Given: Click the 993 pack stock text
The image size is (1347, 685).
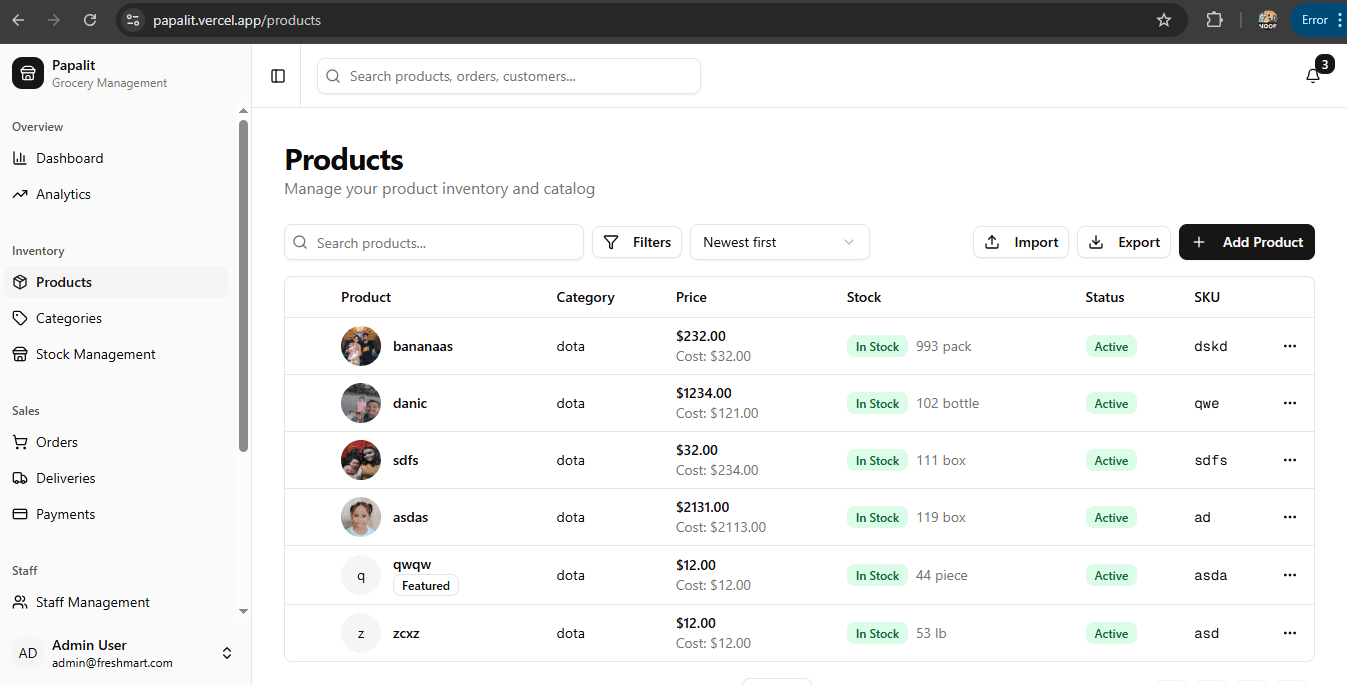Looking at the screenshot, I should pos(944,346).
